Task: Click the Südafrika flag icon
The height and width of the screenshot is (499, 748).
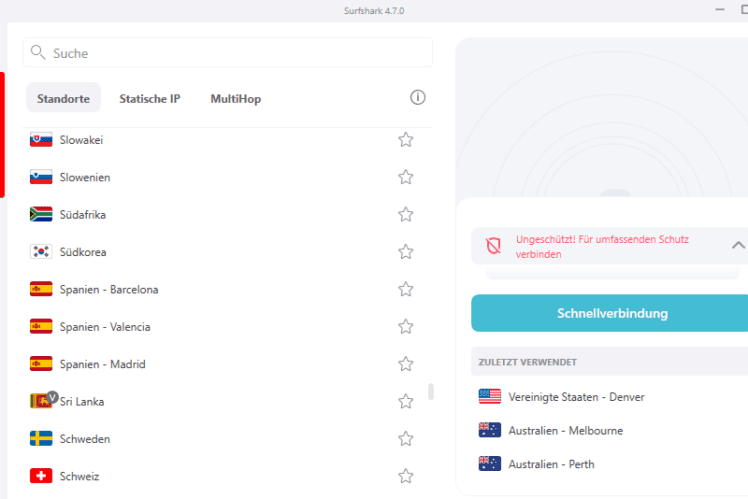Action: [x=41, y=214]
